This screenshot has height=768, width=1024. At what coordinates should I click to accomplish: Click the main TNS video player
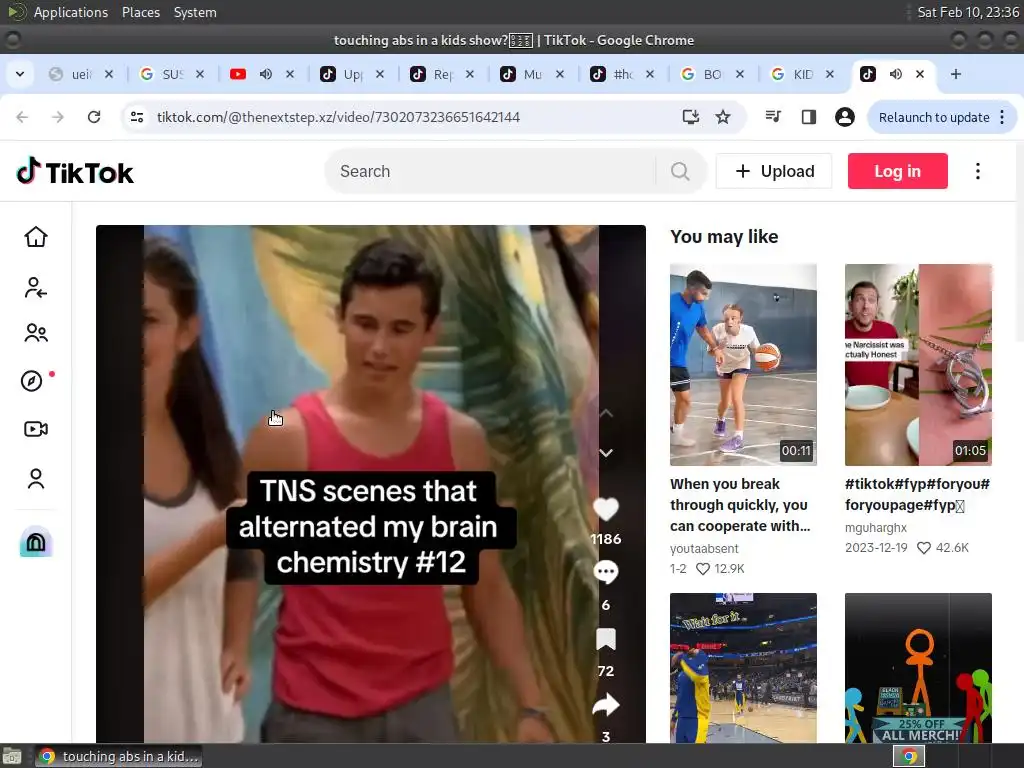[x=370, y=483]
